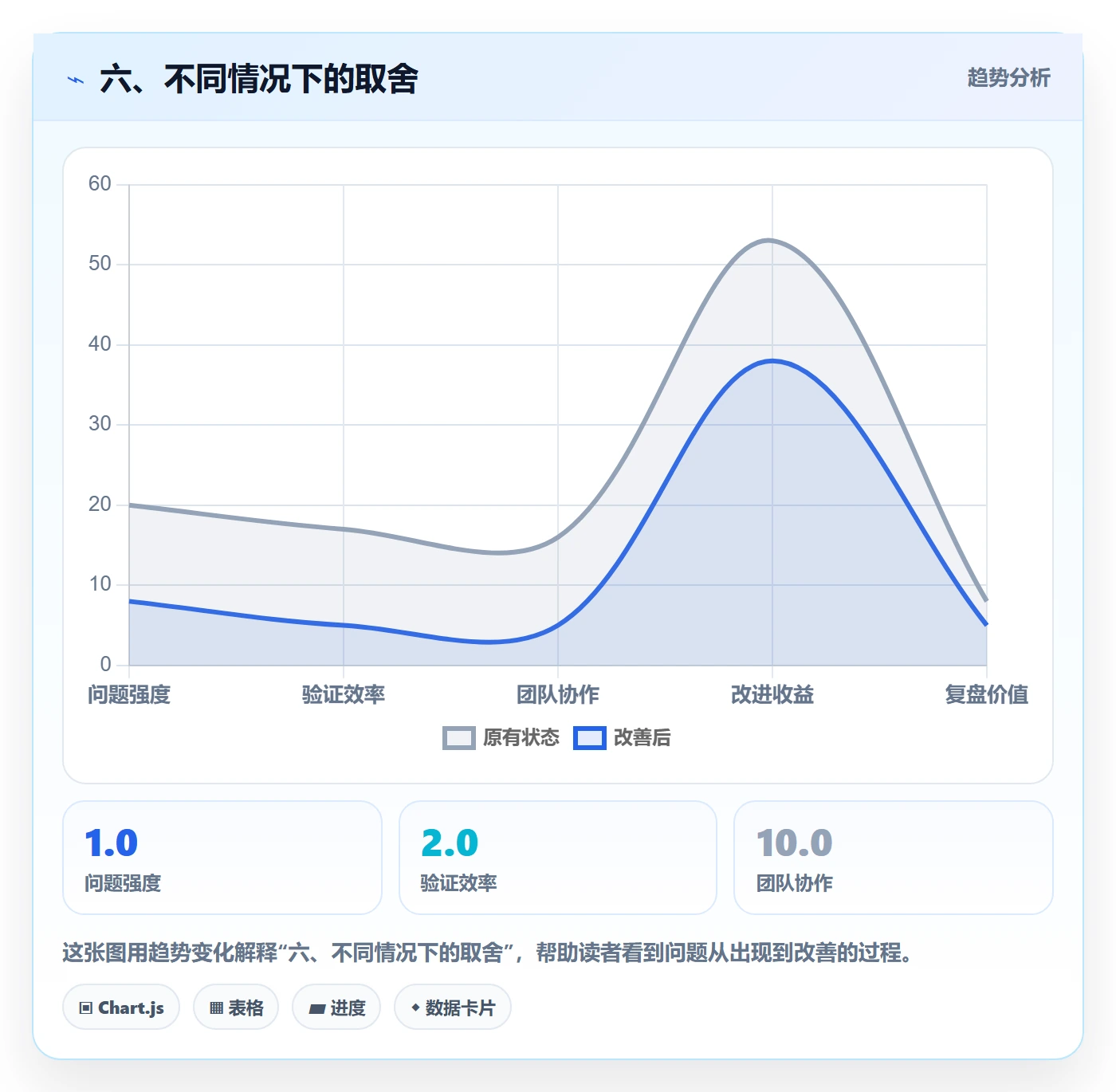Image resolution: width=1116 pixels, height=1092 pixels.
Task: Click the description sentence starting 这张图用趋势变化
Action: [x=488, y=953]
